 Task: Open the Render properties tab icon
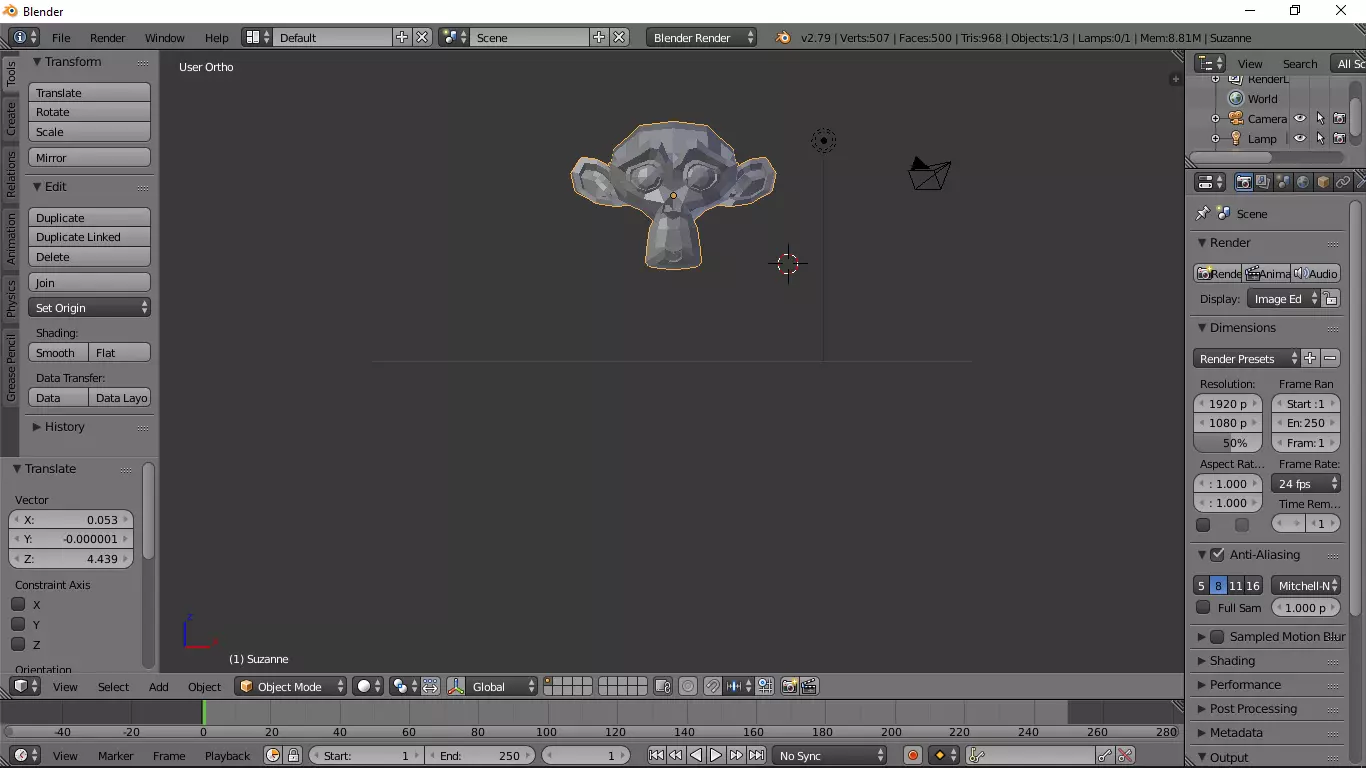(1243, 182)
